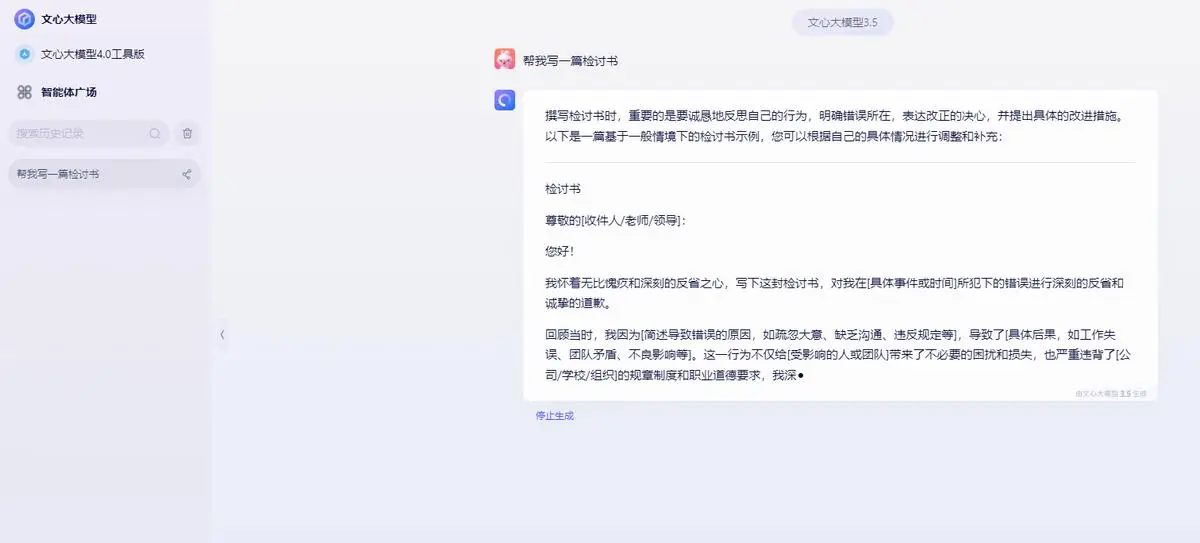
Task: Share the 帮我写一篇检讨书 conversation
Action: click(186, 174)
